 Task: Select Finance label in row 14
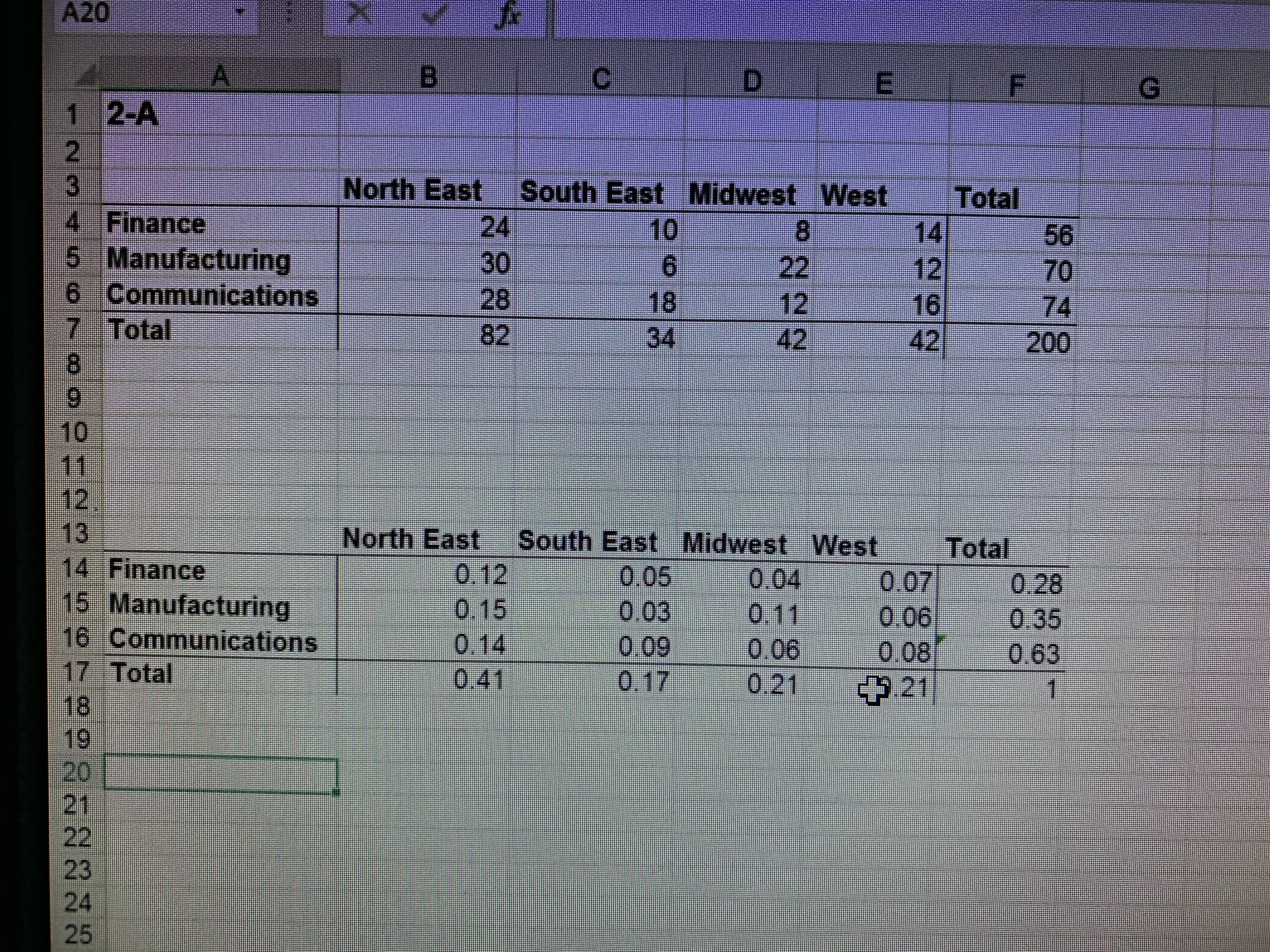[x=156, y=570]
